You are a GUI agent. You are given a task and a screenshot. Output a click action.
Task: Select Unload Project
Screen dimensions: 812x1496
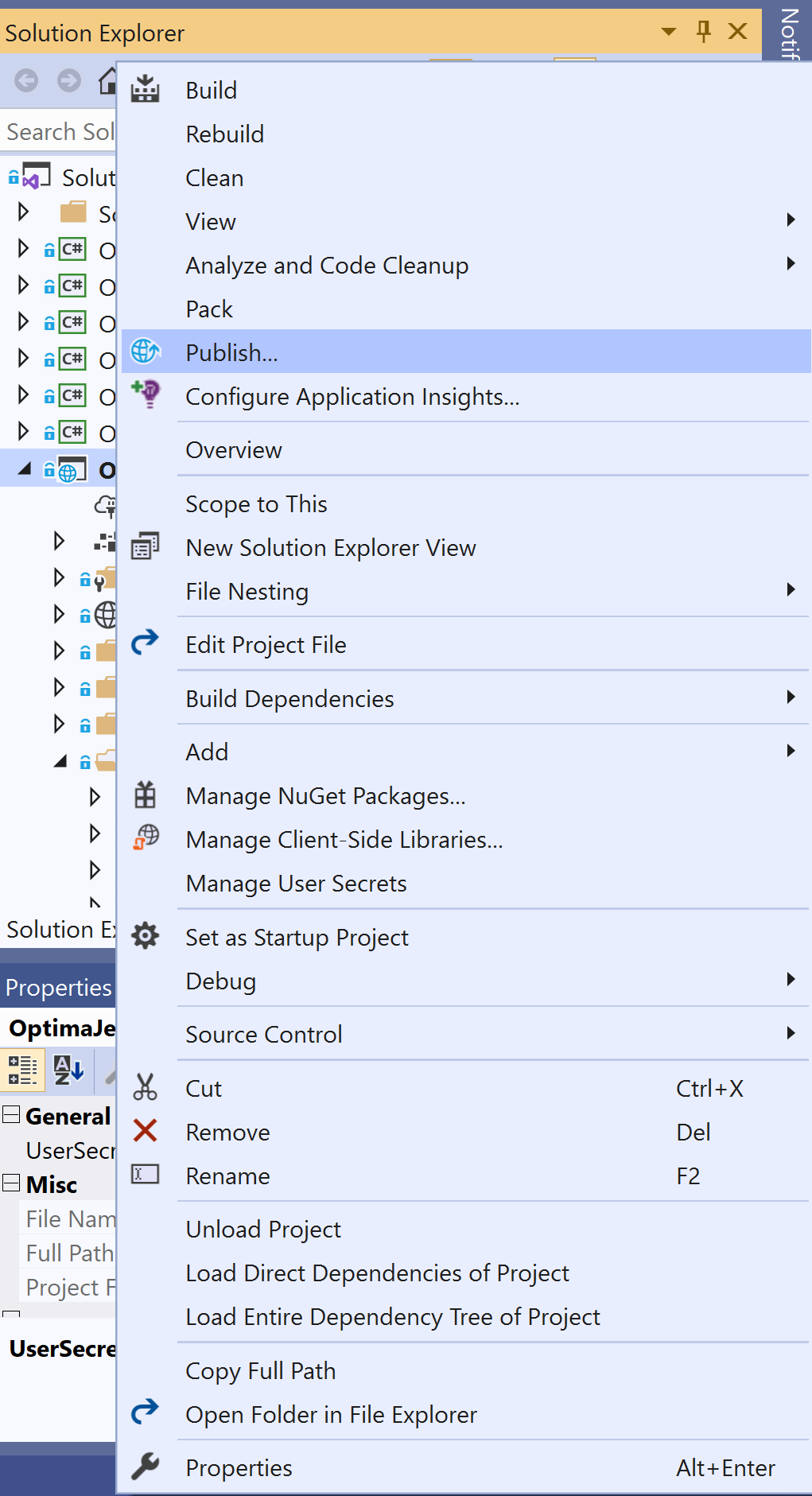pos(466,1229)
